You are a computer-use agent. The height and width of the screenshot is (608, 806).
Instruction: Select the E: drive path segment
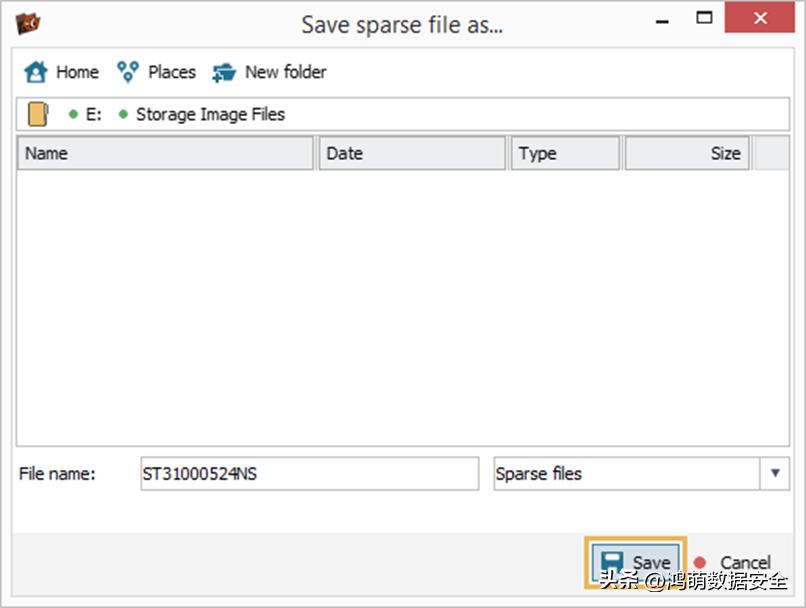[93, 114]
